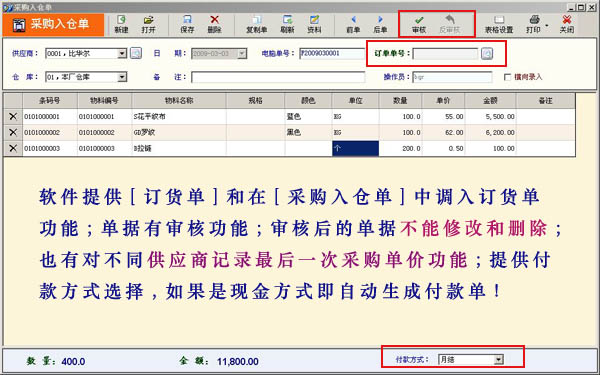The width and height of the screenshot is (600, 375).
Task: Remove row GD罗纹 with its X icon
Action: 13,132
